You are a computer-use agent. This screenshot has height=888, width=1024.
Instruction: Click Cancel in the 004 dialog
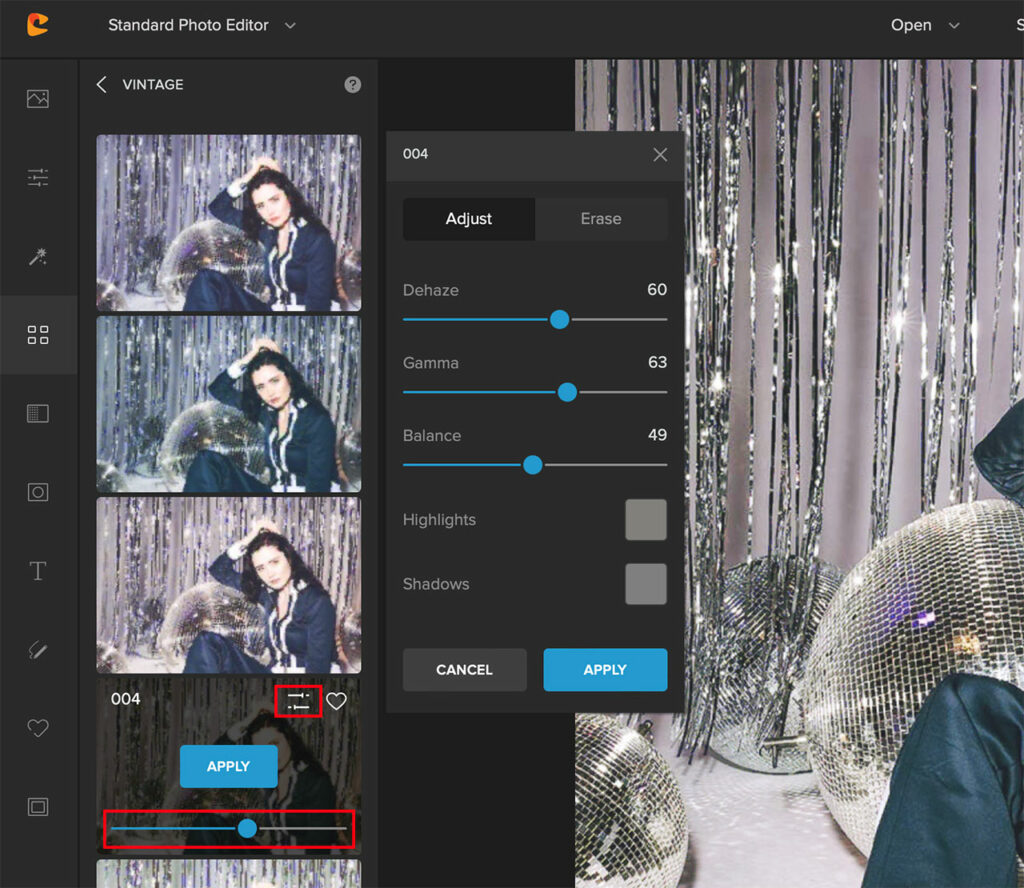click(464, 670)
